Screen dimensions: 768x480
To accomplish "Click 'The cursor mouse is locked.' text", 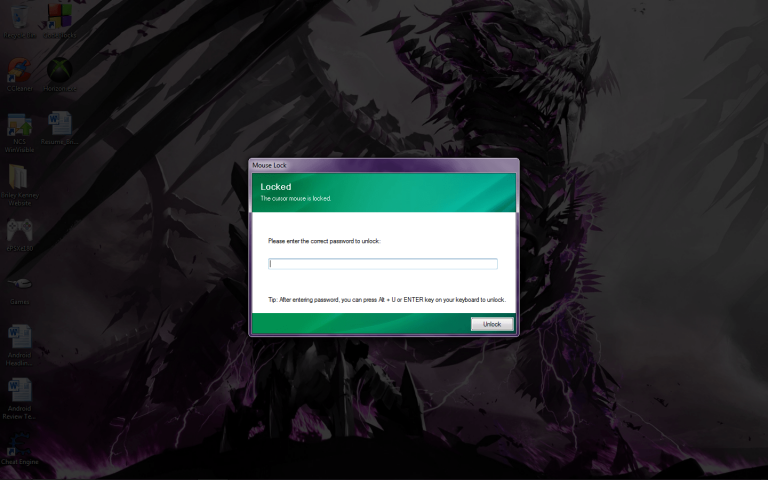I will pyautogui.click(x=295, y=198).
